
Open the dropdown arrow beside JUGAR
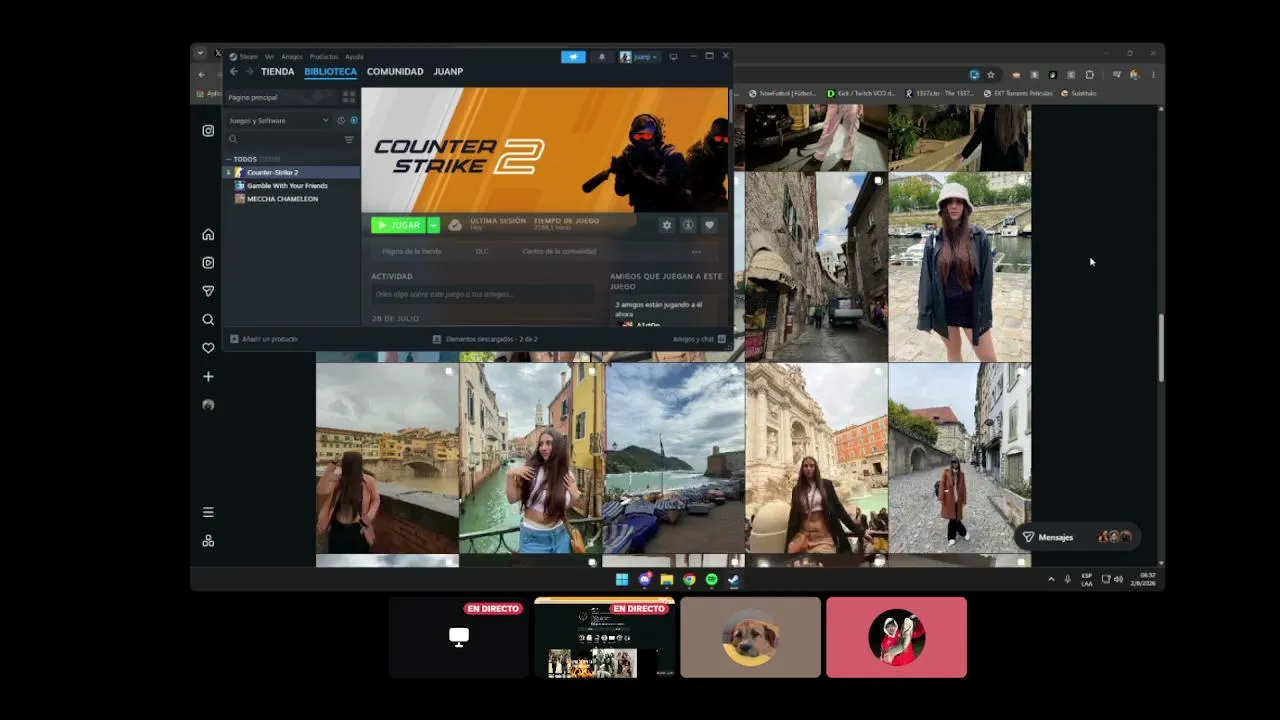click(x=434, y=225)
